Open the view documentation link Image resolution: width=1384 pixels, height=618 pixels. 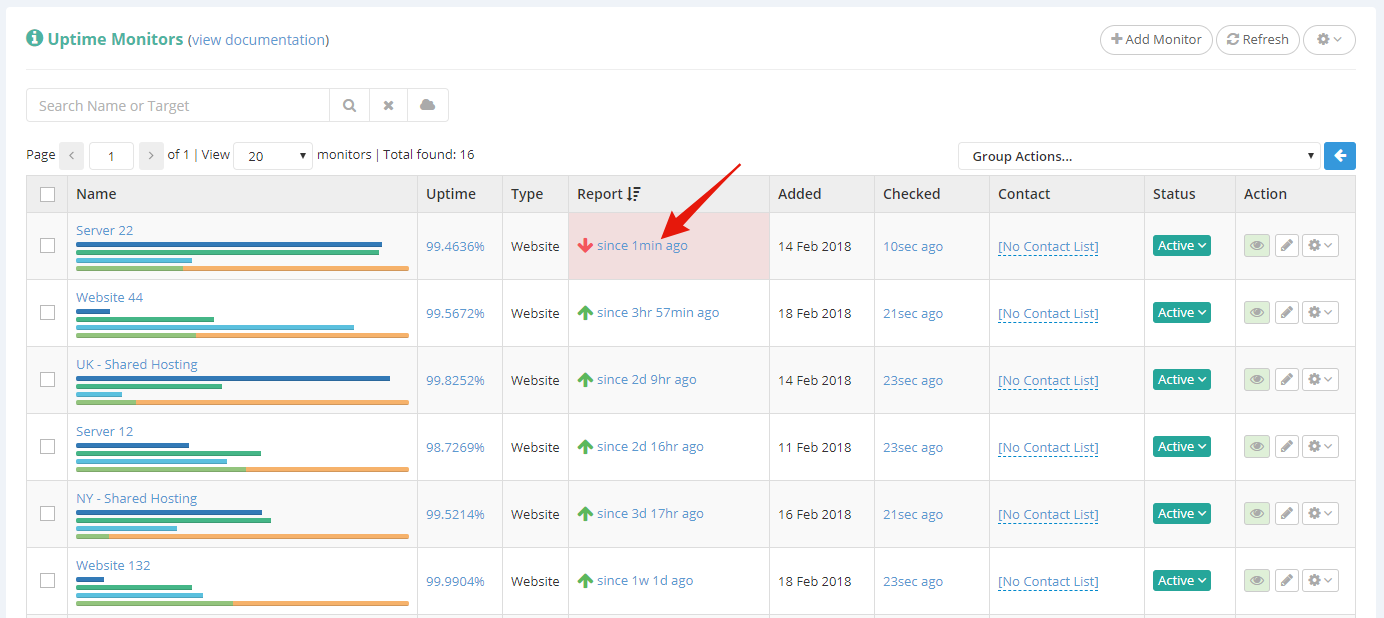(x=258, y=40)
